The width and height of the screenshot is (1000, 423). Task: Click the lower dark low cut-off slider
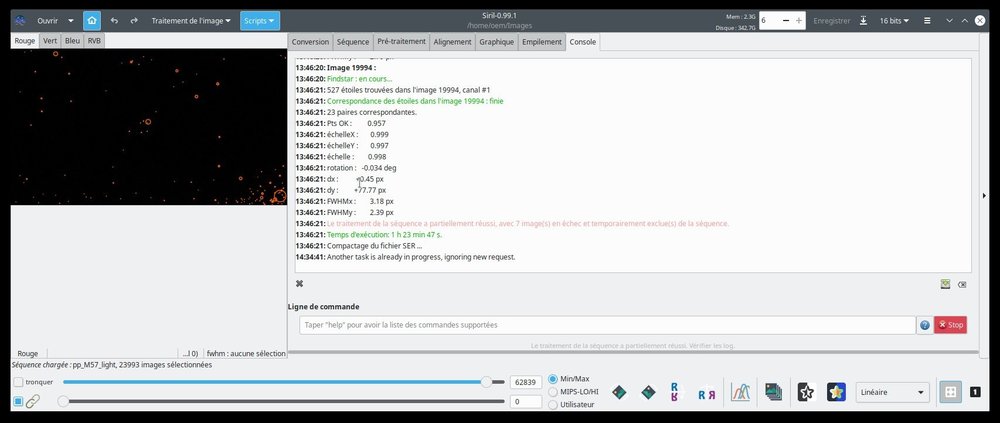tap(284, 401)
